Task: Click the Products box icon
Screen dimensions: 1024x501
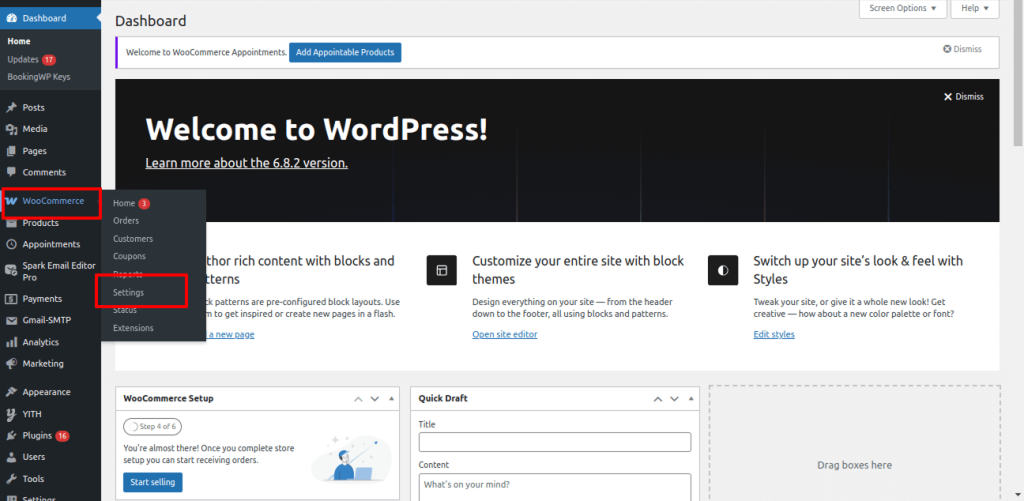Action: (11, 223)
